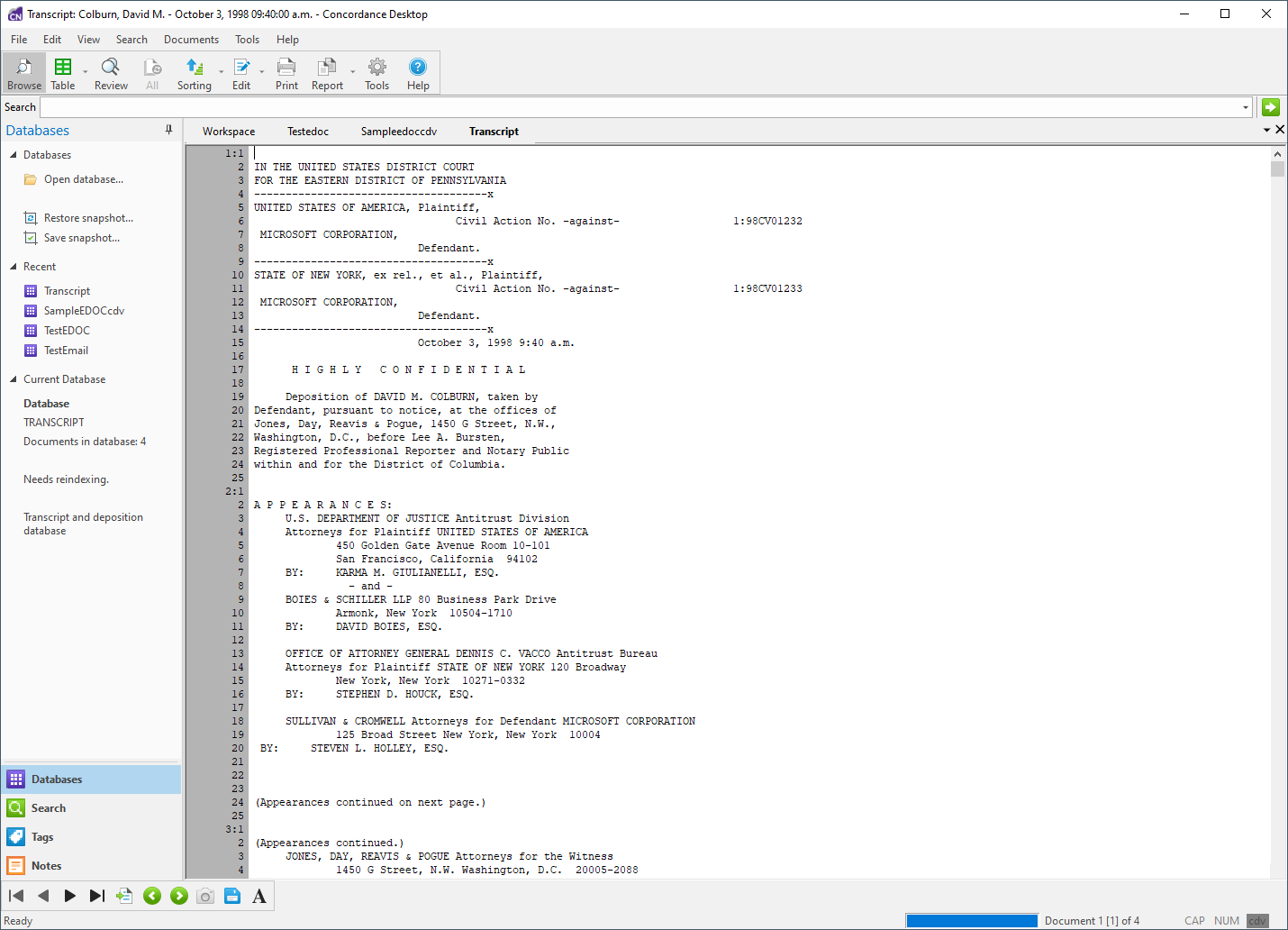Go to last document
Screen dimensions: 1288x930
tap(96, 896)
